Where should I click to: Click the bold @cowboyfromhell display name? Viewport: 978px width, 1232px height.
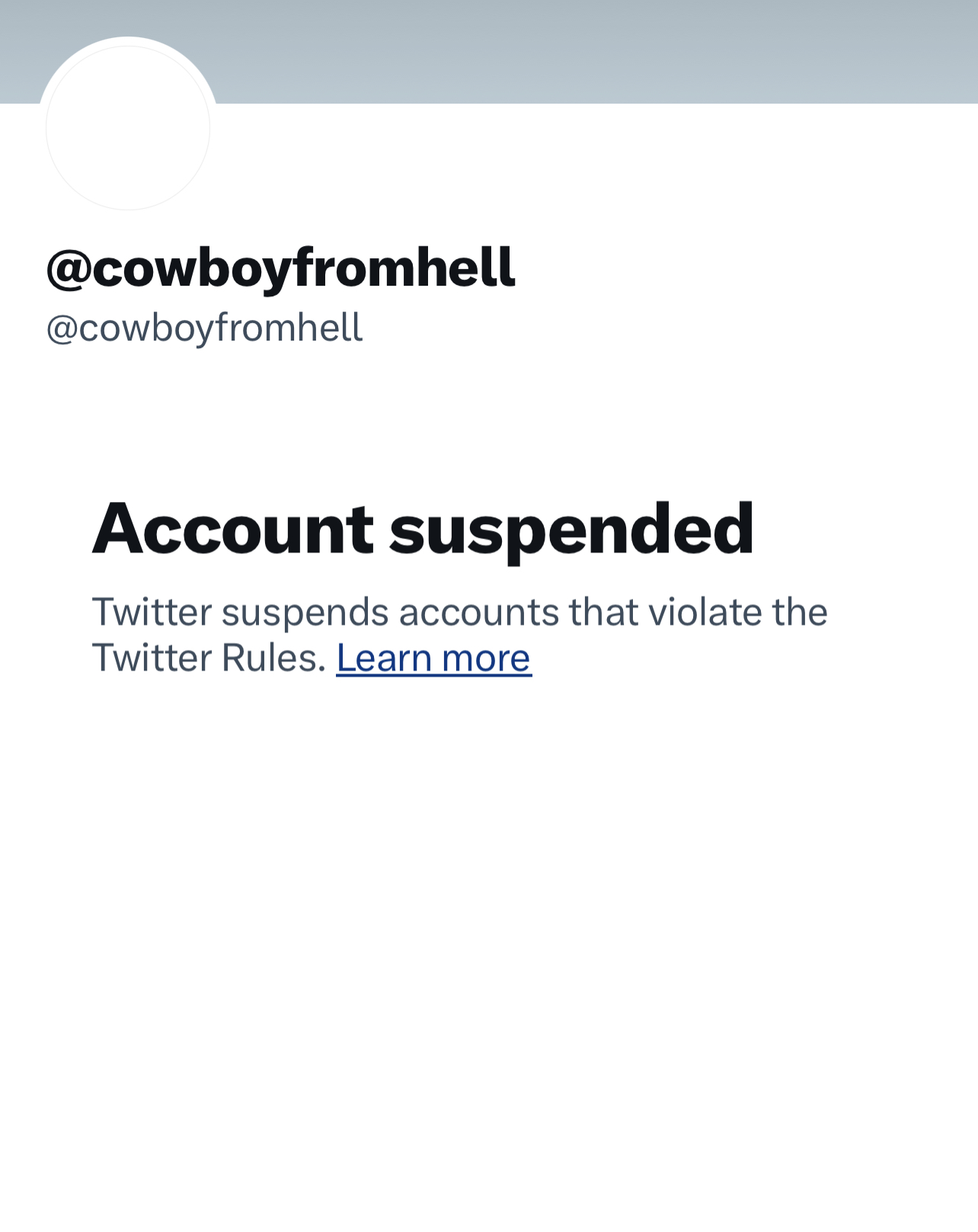pos(280,268)
